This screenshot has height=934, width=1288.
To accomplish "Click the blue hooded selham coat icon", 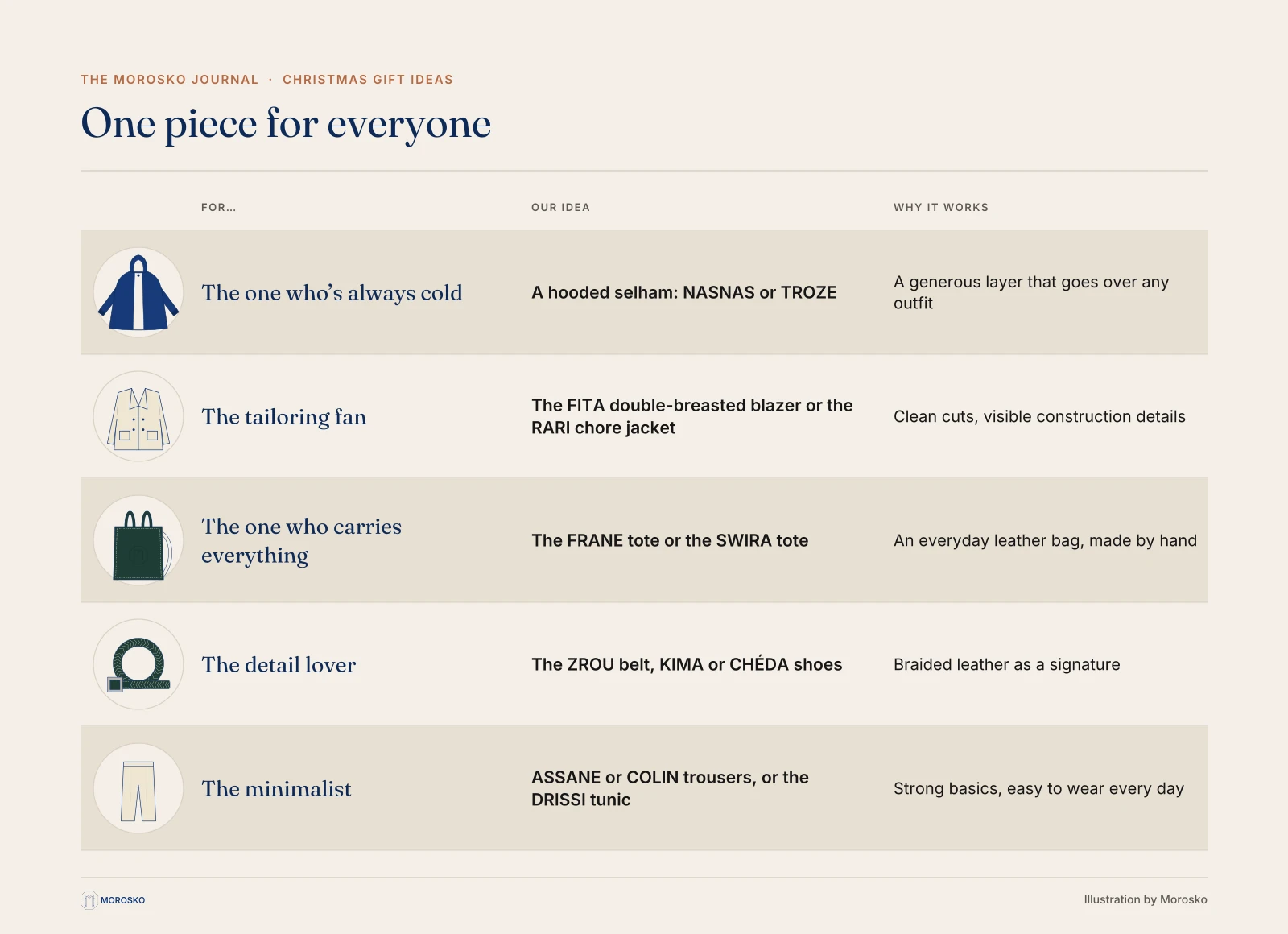I will 138,292.
